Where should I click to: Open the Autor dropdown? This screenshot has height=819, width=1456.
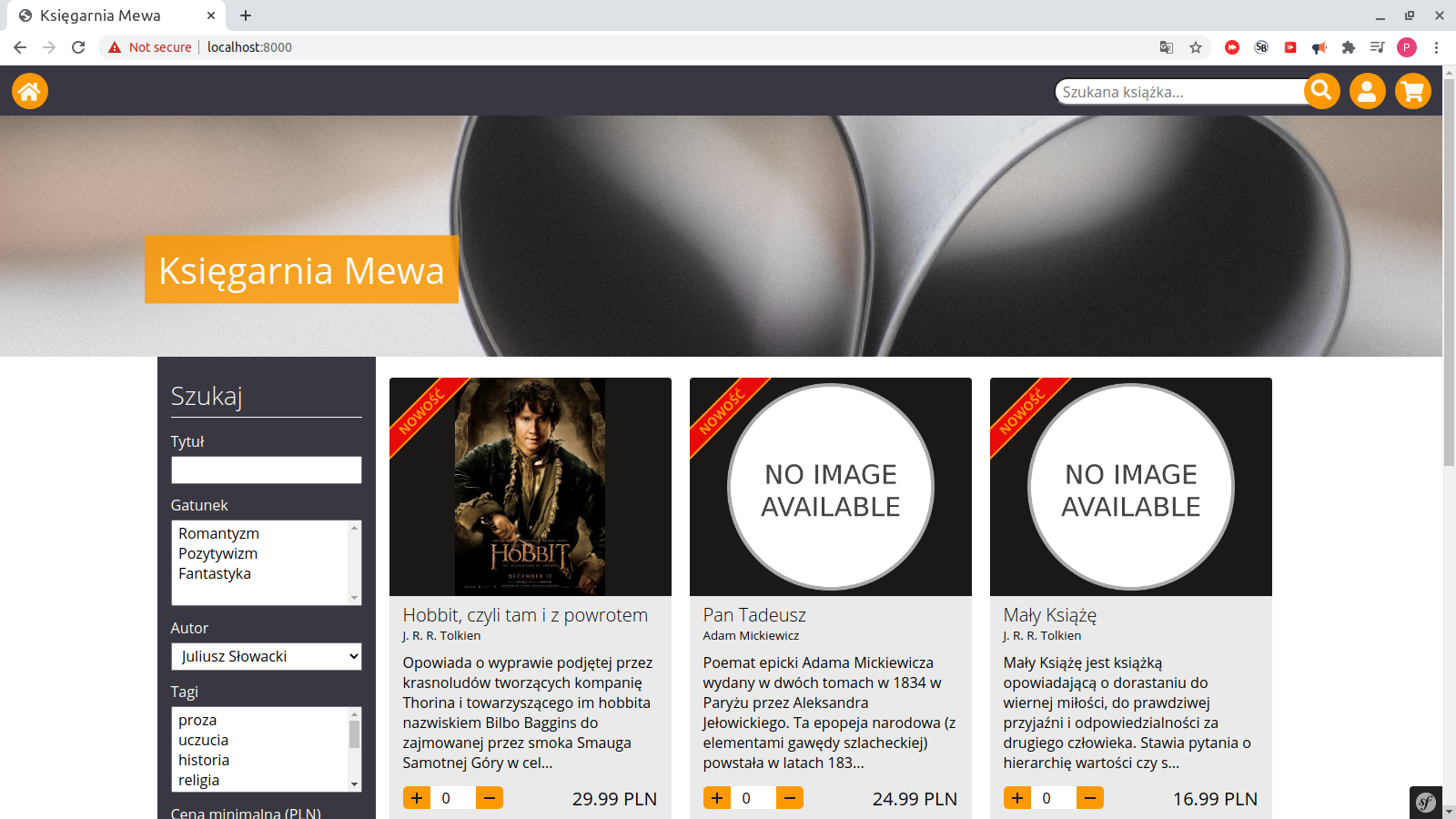point(266,656)
